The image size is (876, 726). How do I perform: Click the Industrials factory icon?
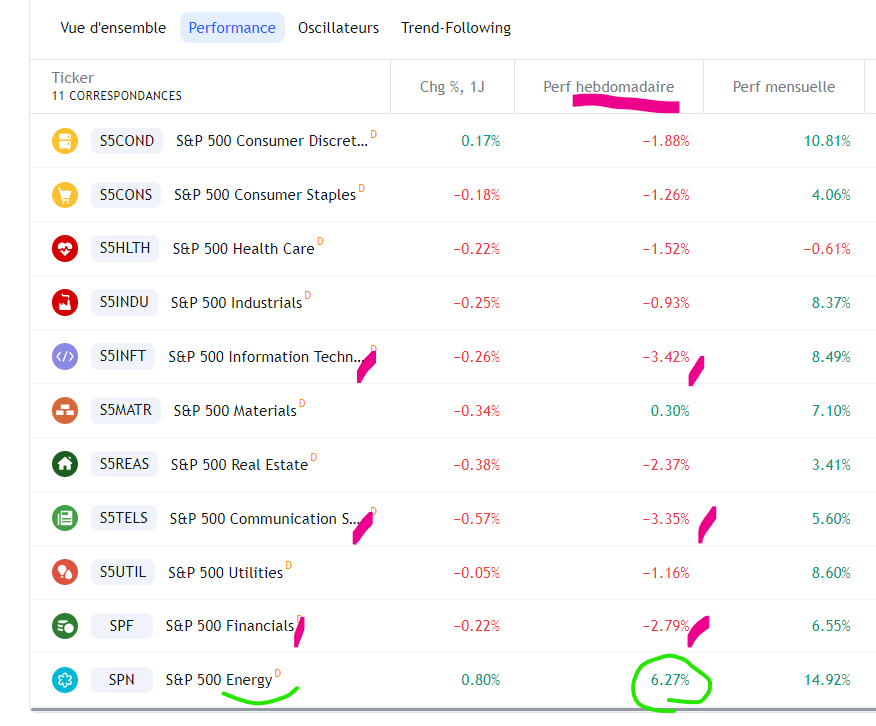[x=65, y=303]
